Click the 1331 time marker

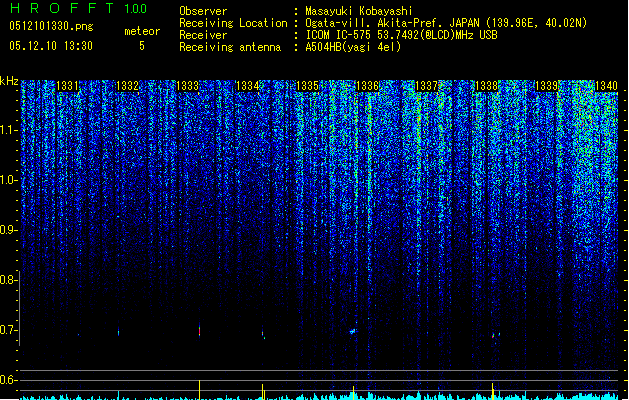[67, 86]
